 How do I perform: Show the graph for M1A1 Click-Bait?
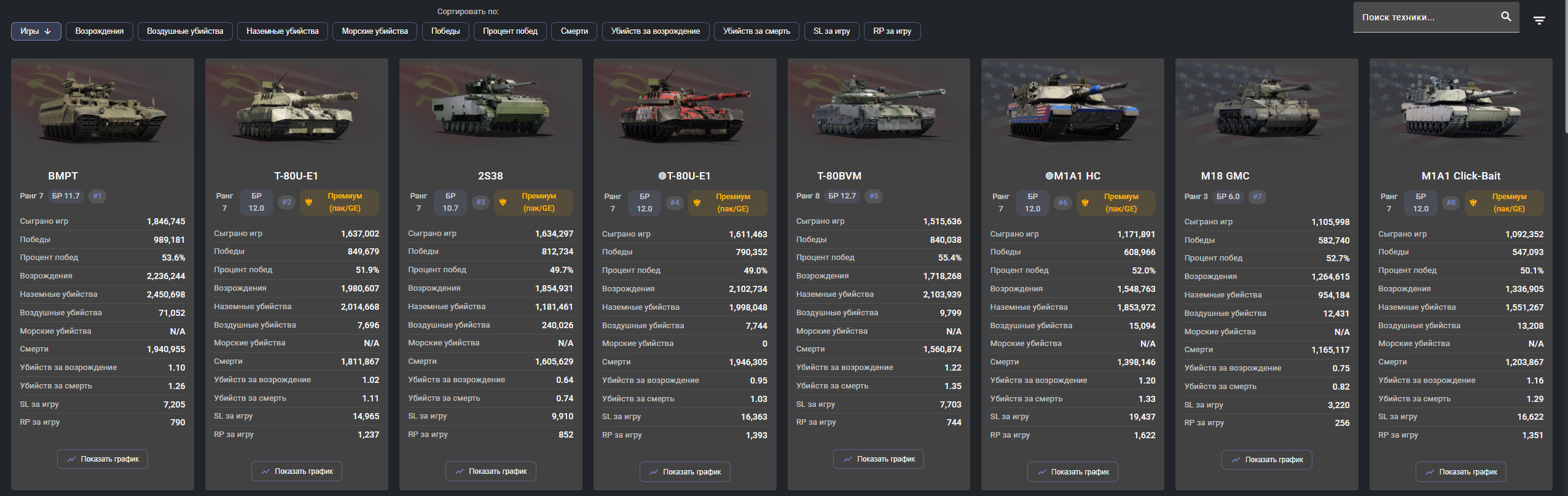coord(1461,472)
